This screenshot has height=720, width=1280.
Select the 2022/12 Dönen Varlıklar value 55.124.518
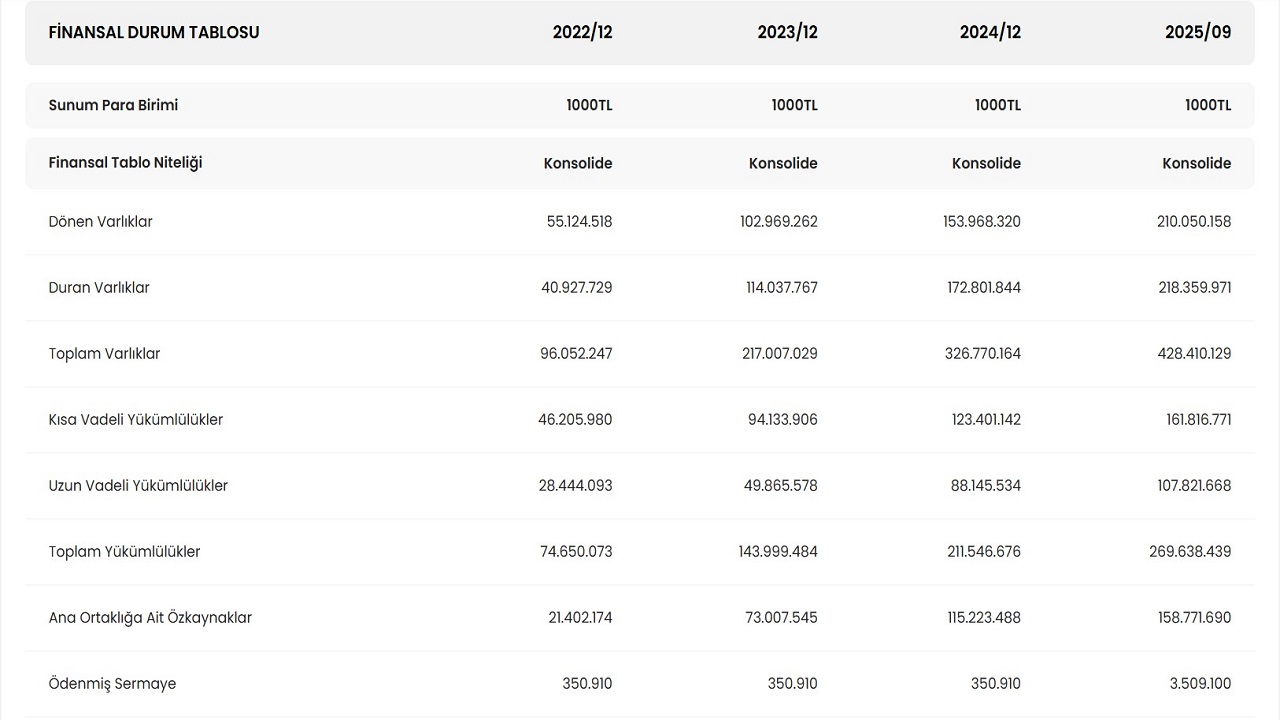579,222
